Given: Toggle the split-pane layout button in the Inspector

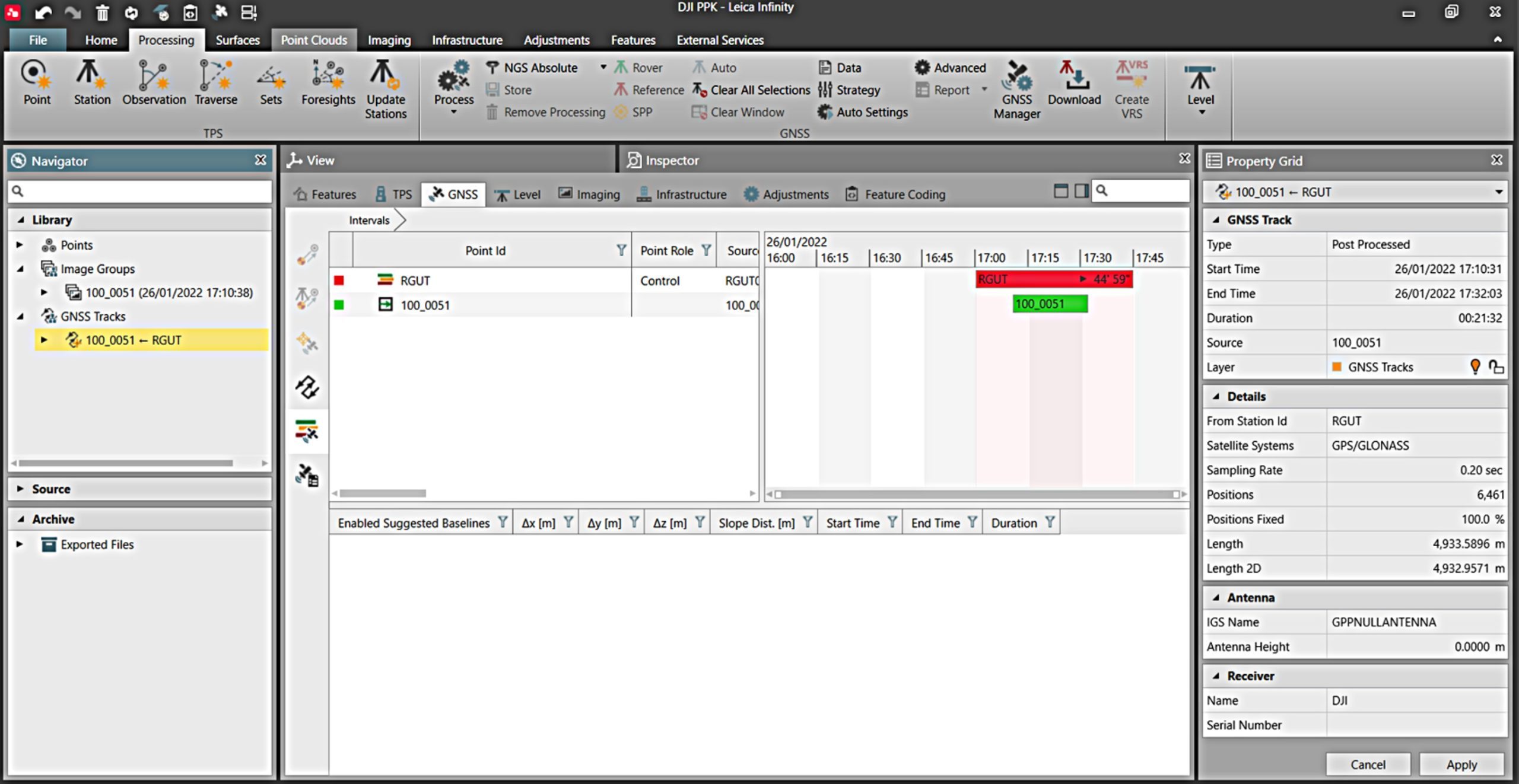Looking at the screenshot, I should 1081,191.
